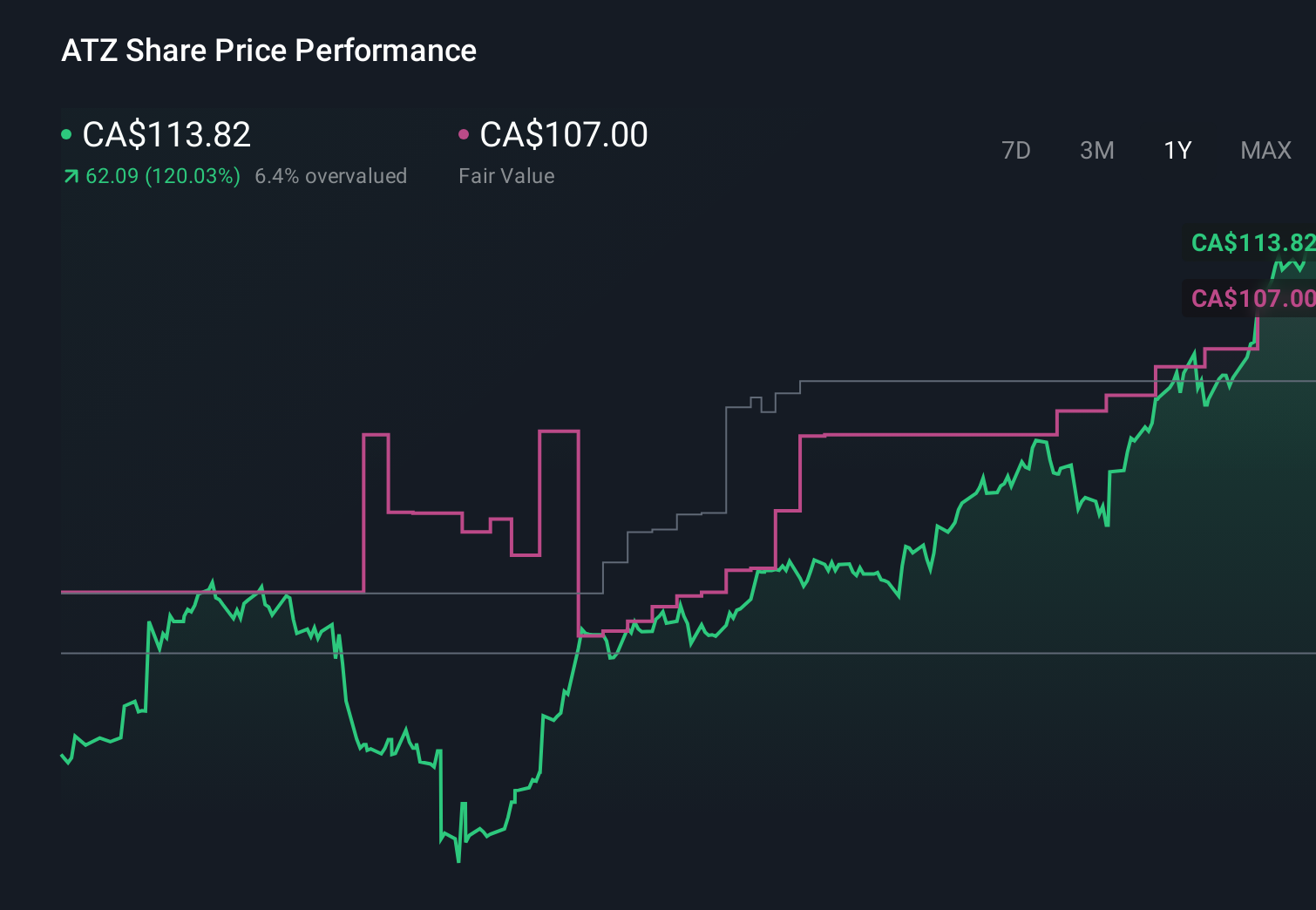
Task: Click the pink Fair Value legend dot
Action: [465, 132]
